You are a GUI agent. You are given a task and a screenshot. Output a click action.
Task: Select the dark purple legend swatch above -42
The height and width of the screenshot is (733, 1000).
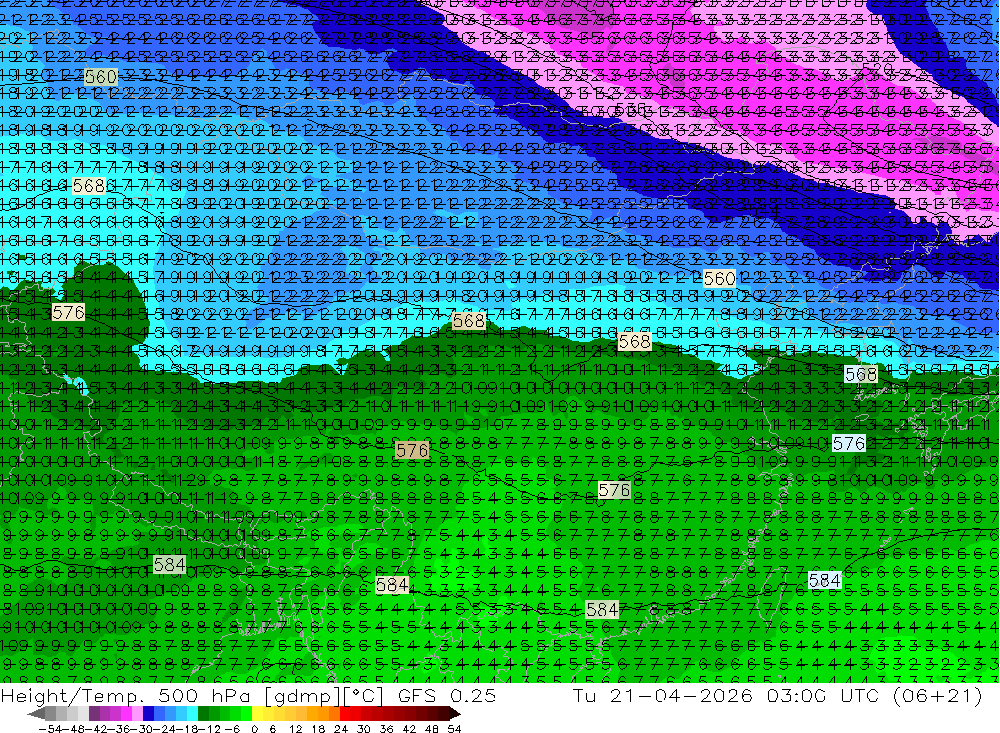pos(94,713)
